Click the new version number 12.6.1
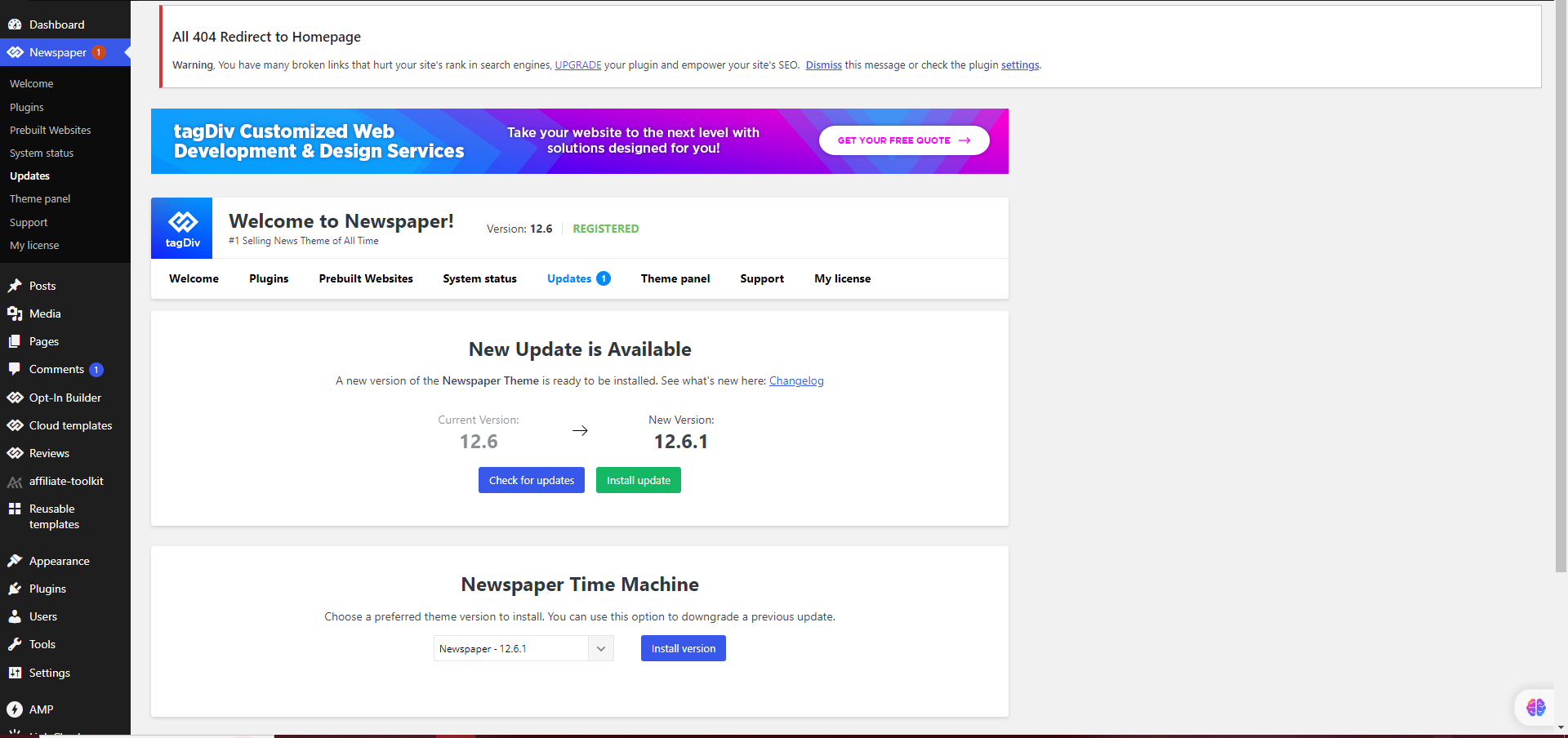Screen dimensions: 1568x738 [681, 442]
